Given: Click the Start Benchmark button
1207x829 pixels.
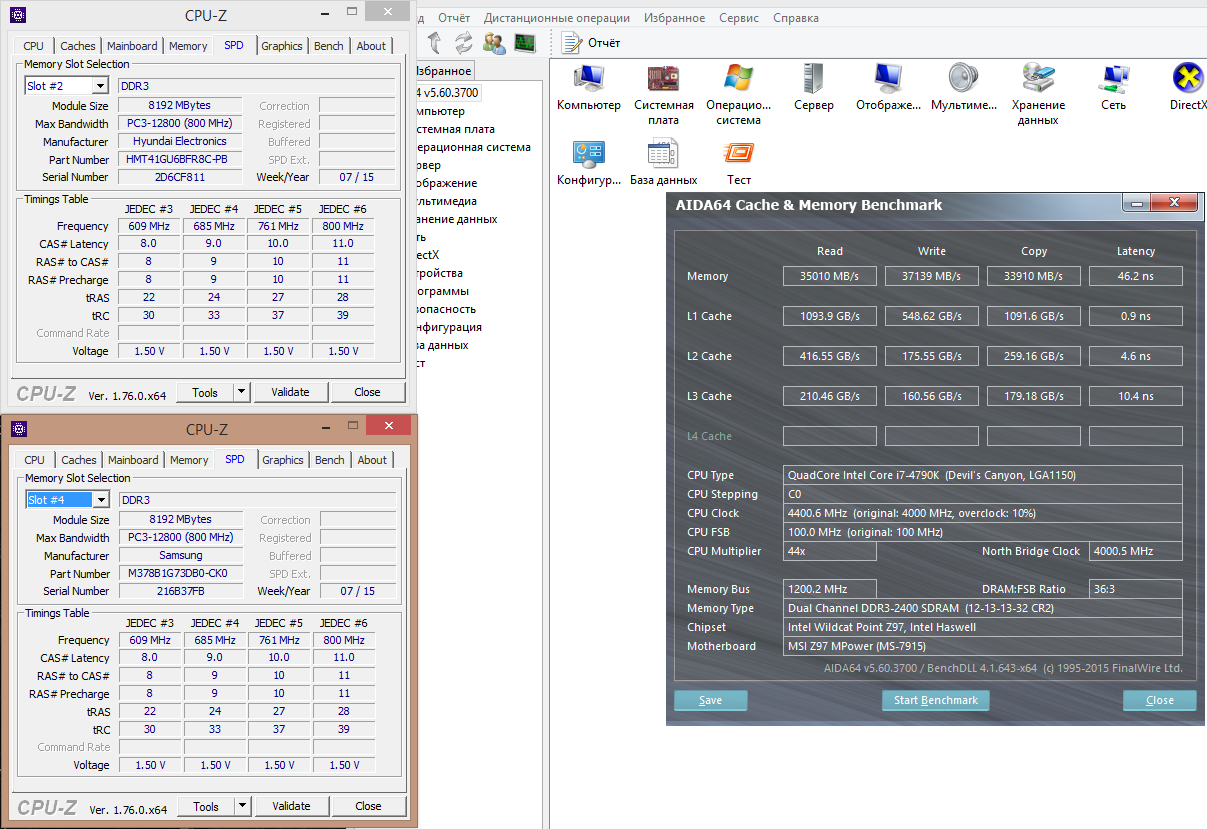Looking at the screenshot, I should (936, 700).
